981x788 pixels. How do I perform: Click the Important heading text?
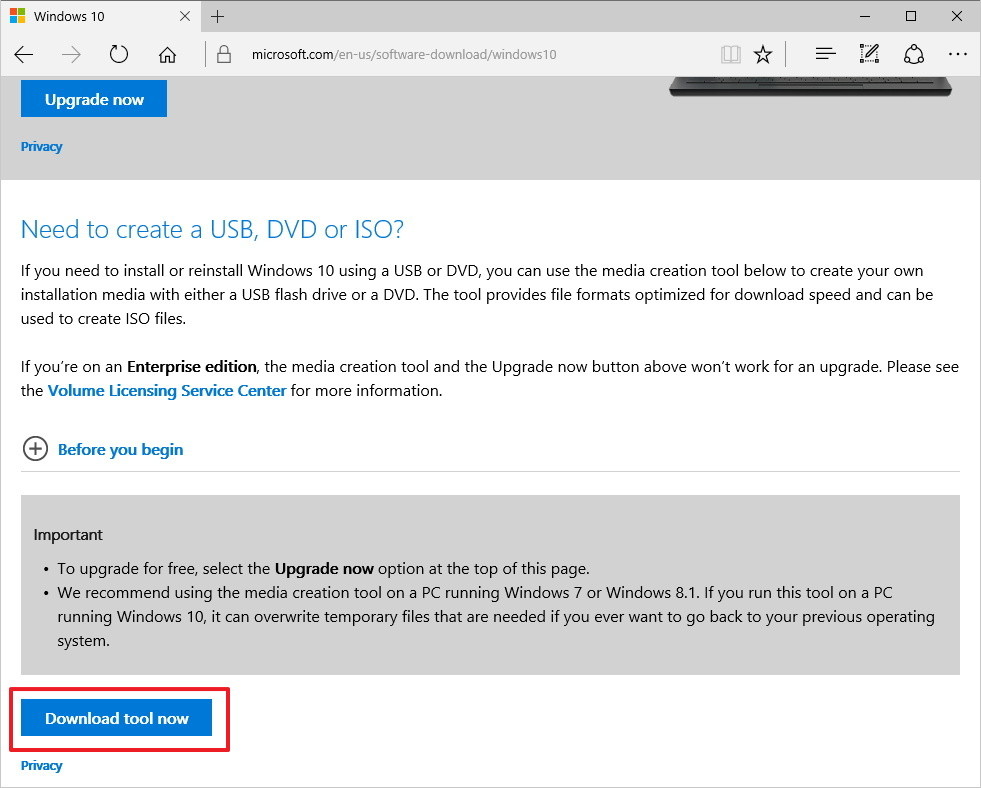pos(68,535)
